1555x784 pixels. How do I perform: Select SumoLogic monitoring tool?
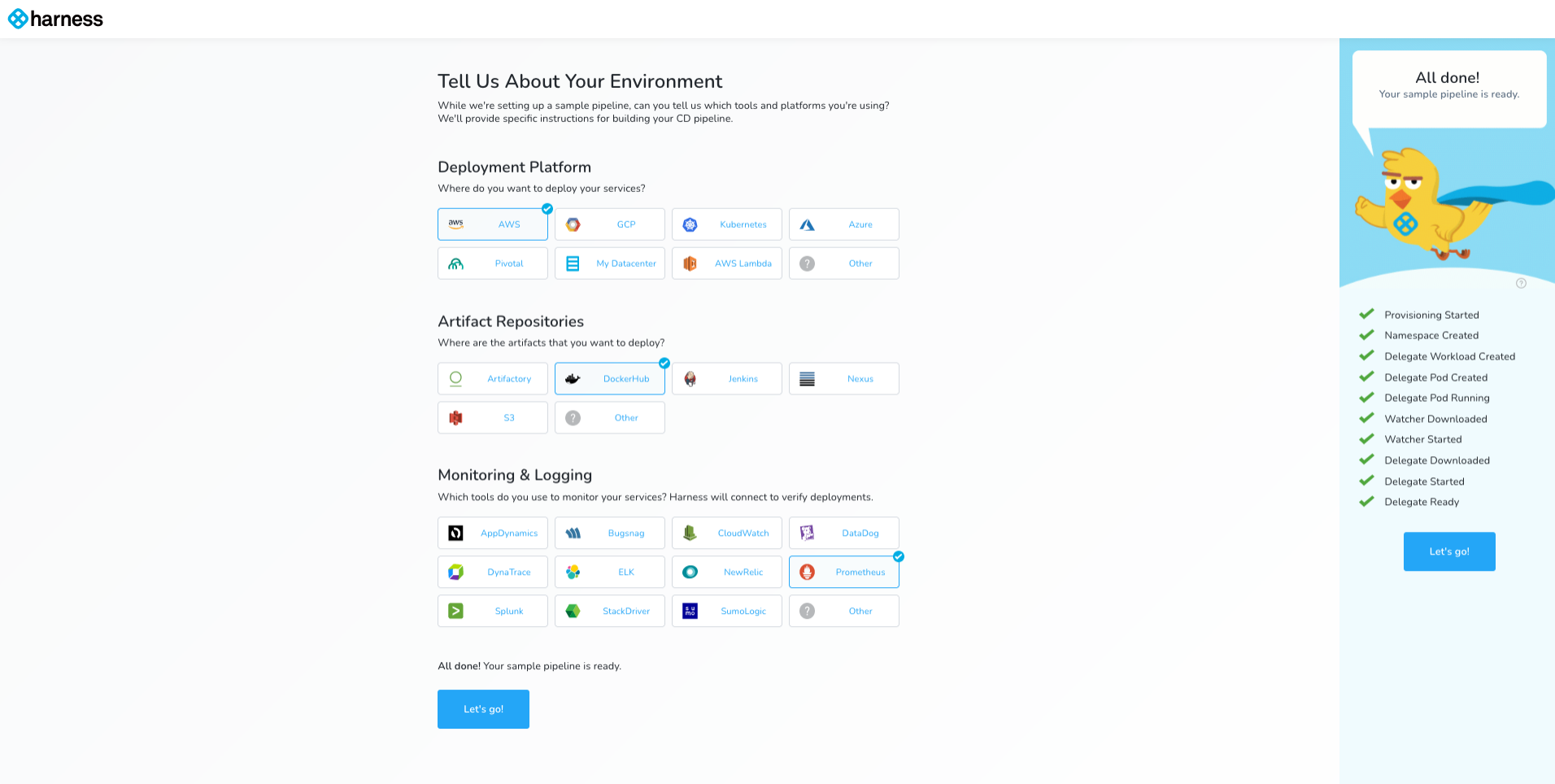(727, 612)
